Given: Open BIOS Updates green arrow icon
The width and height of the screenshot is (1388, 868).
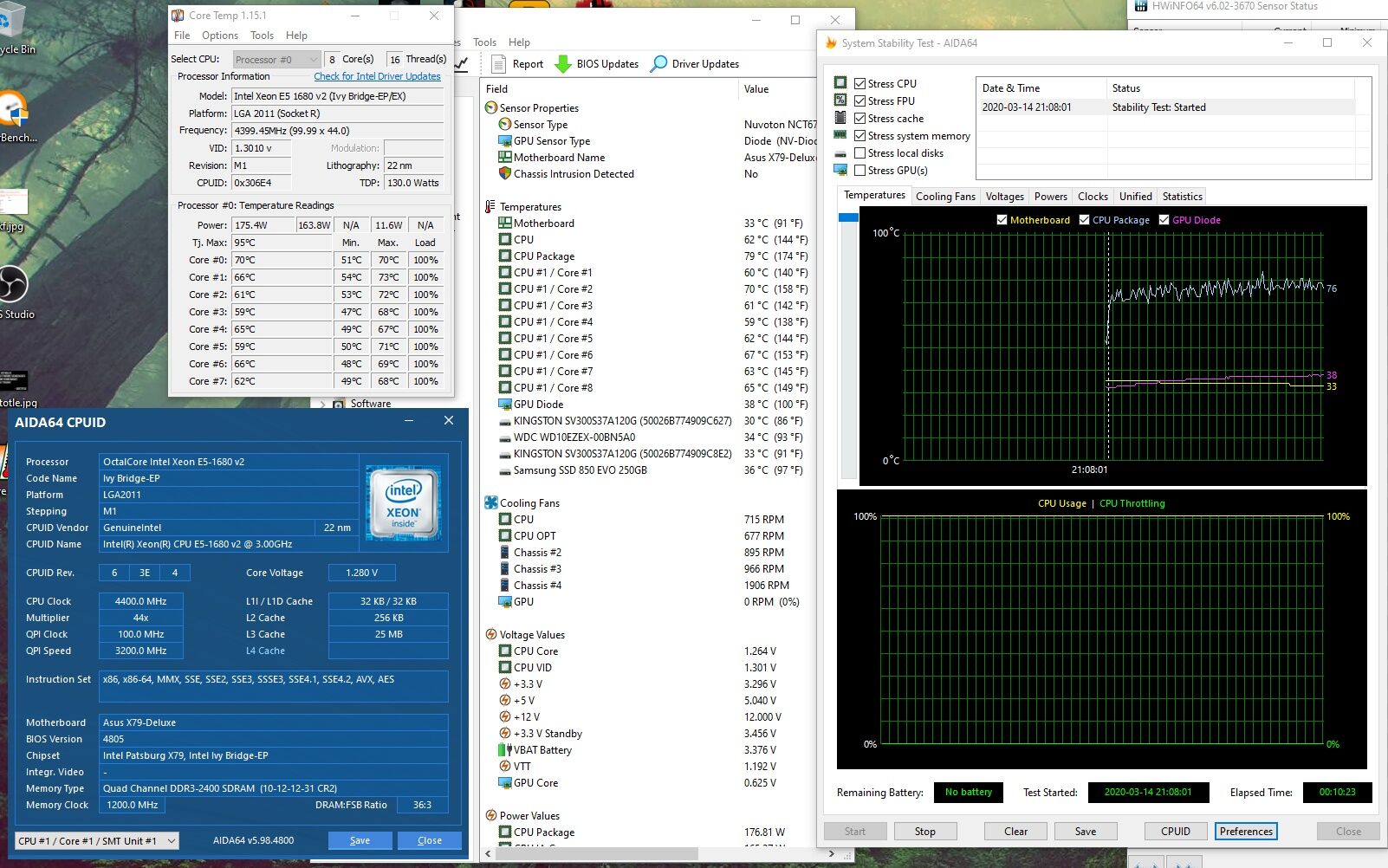Looking at the screenshot, I should 563,63.
